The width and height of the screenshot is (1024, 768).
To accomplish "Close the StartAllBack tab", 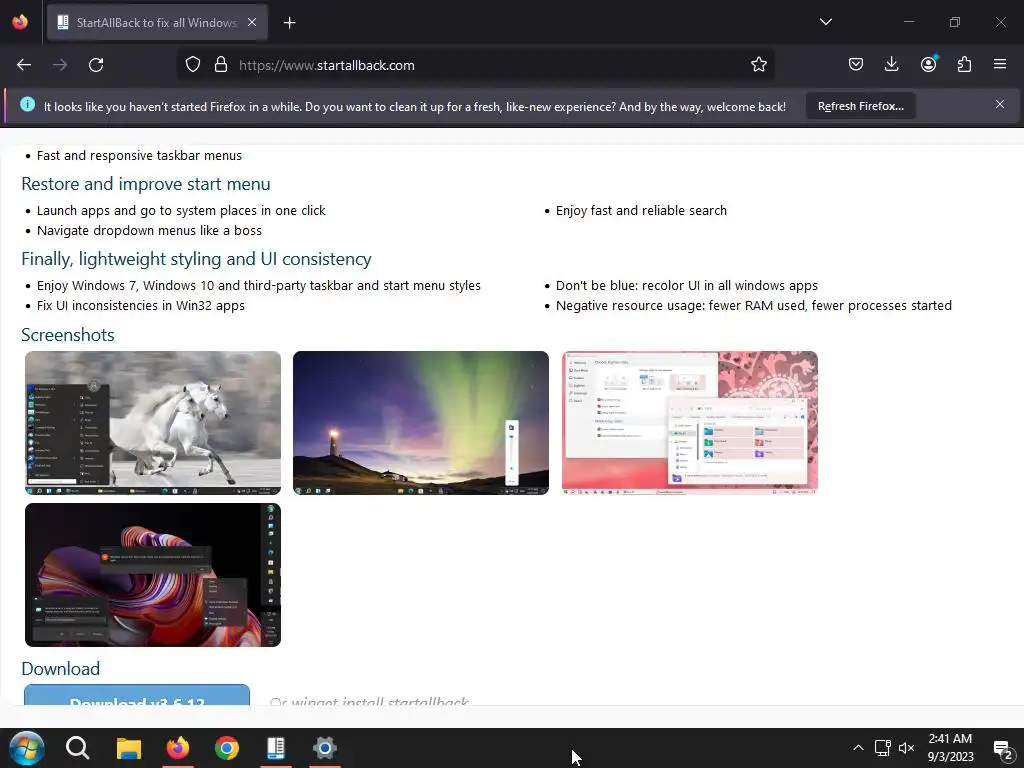I will (x=252, y=22).
